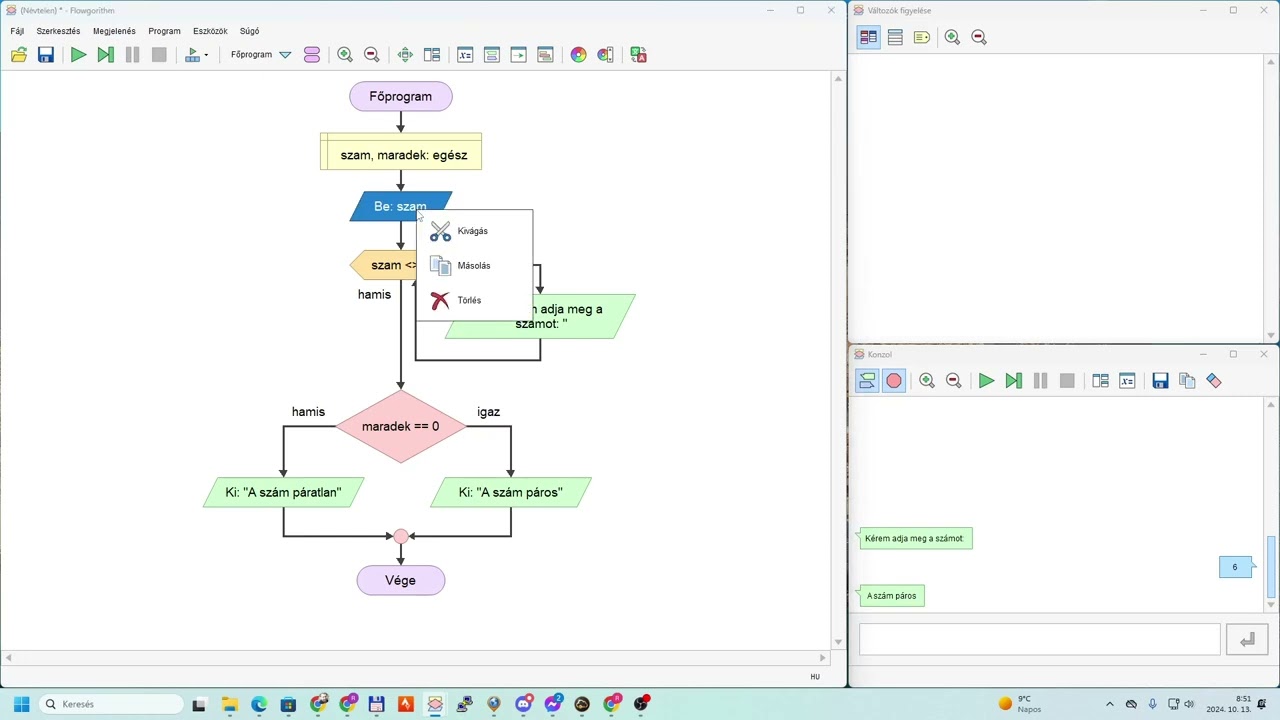Copy the console output to clipboard
This screenshot has width=1280, height=720.
tap(1187, 381)
